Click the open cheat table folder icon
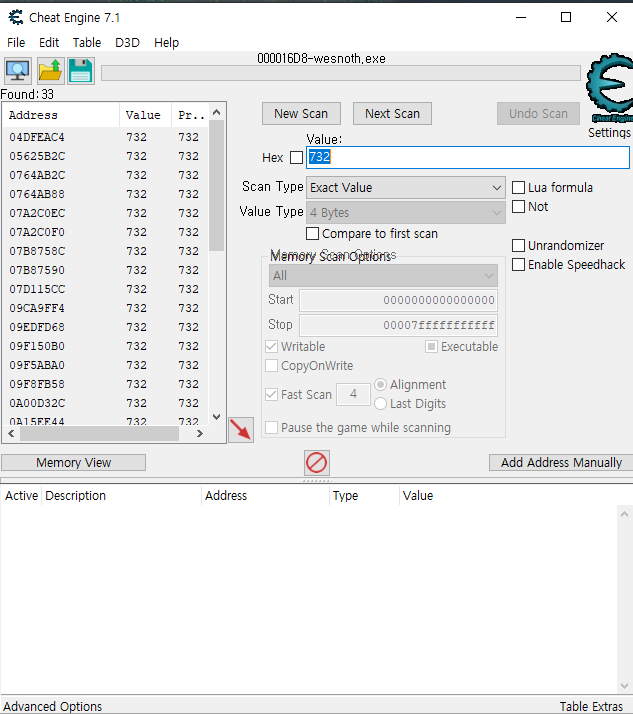Image resolution: width=633 pixels, height=714 pixels. 50,71
